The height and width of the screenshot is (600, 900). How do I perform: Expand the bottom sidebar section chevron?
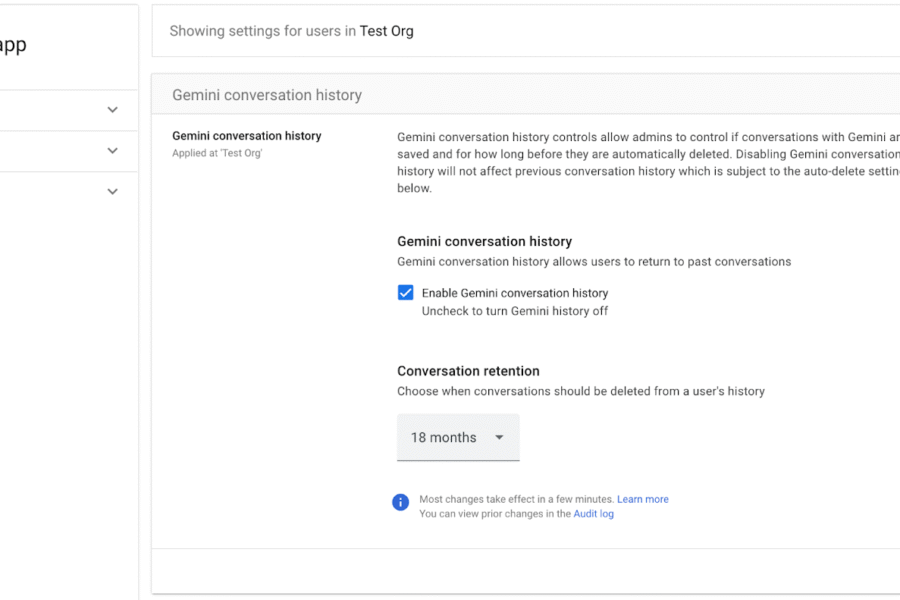[x=112, y=190]
